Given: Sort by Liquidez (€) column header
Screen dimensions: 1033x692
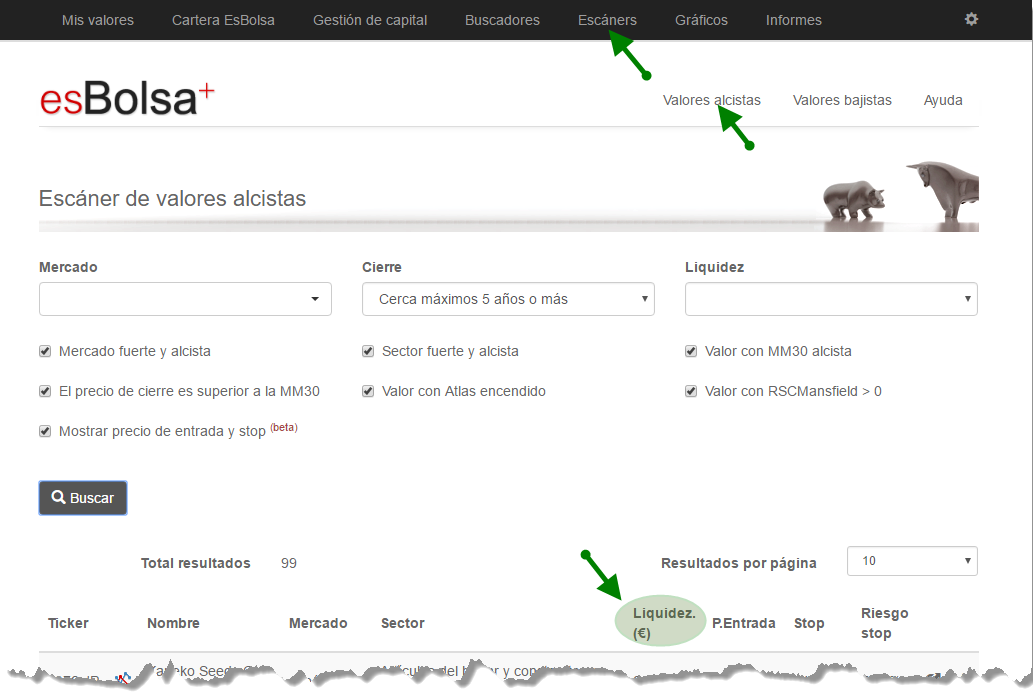Looking at the screenshot, I should 663,623.
